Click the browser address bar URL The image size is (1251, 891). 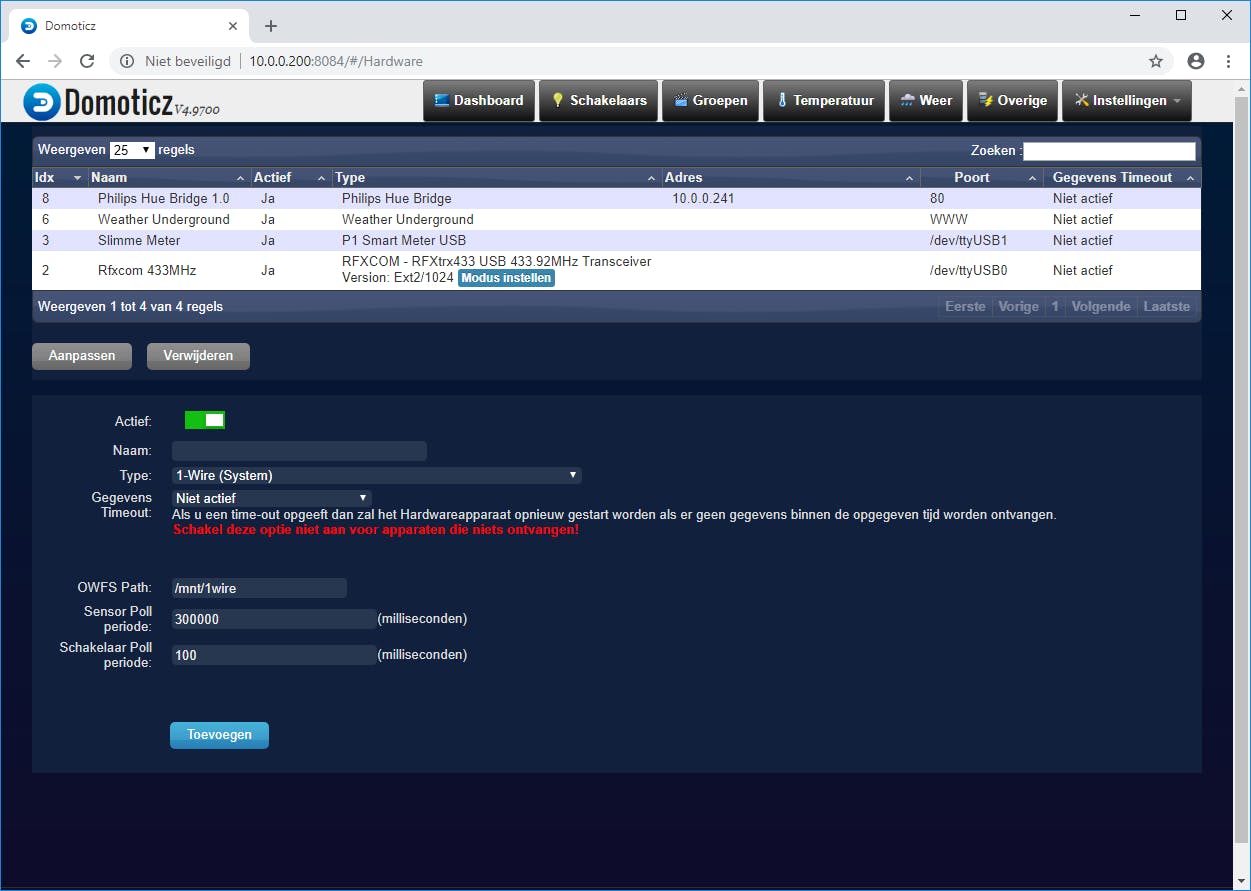pyautogui.click(x=336, y=61)
